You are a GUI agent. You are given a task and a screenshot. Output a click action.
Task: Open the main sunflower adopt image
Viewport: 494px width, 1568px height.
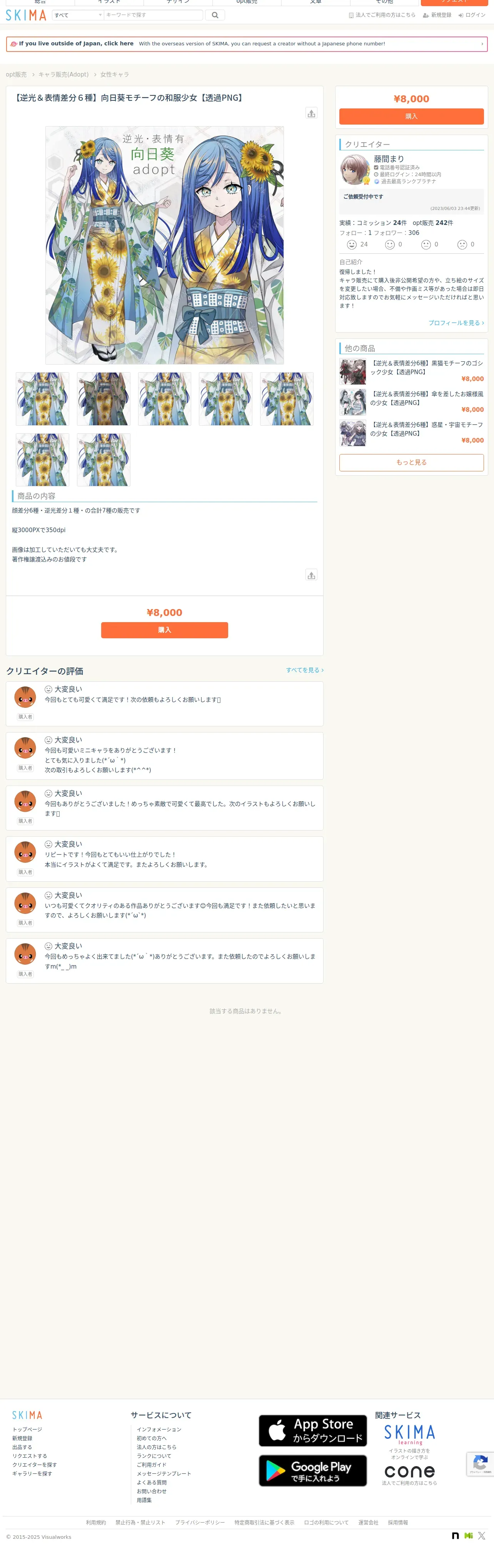coord(164,245)
